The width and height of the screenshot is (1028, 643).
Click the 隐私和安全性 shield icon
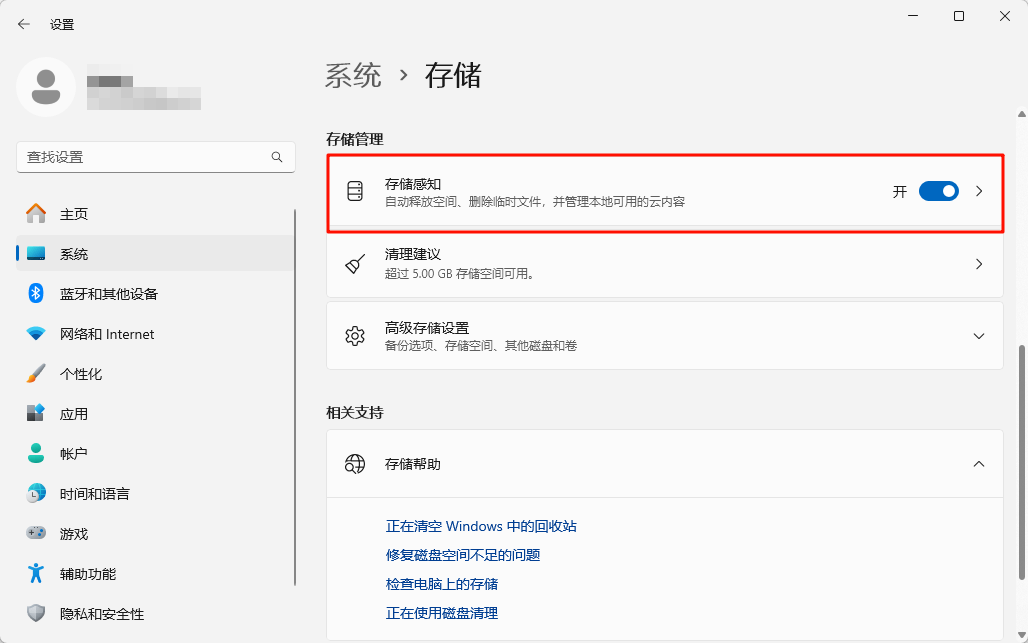pos(36,614)
